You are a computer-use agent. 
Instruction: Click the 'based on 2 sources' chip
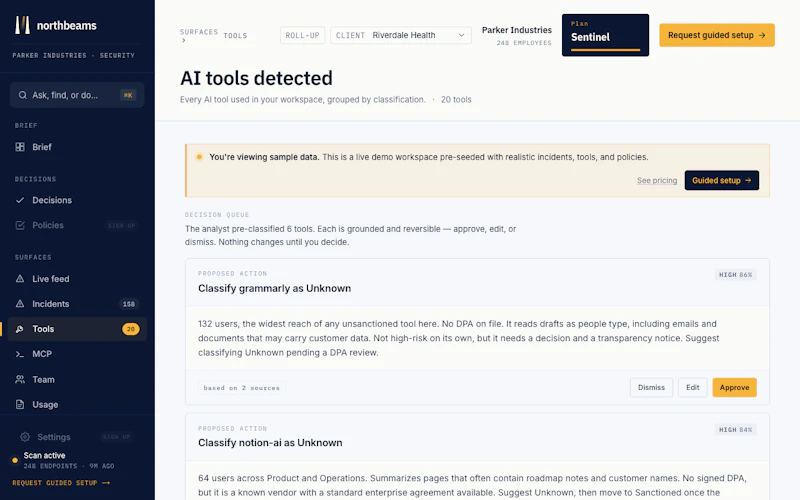pos(241,388)
